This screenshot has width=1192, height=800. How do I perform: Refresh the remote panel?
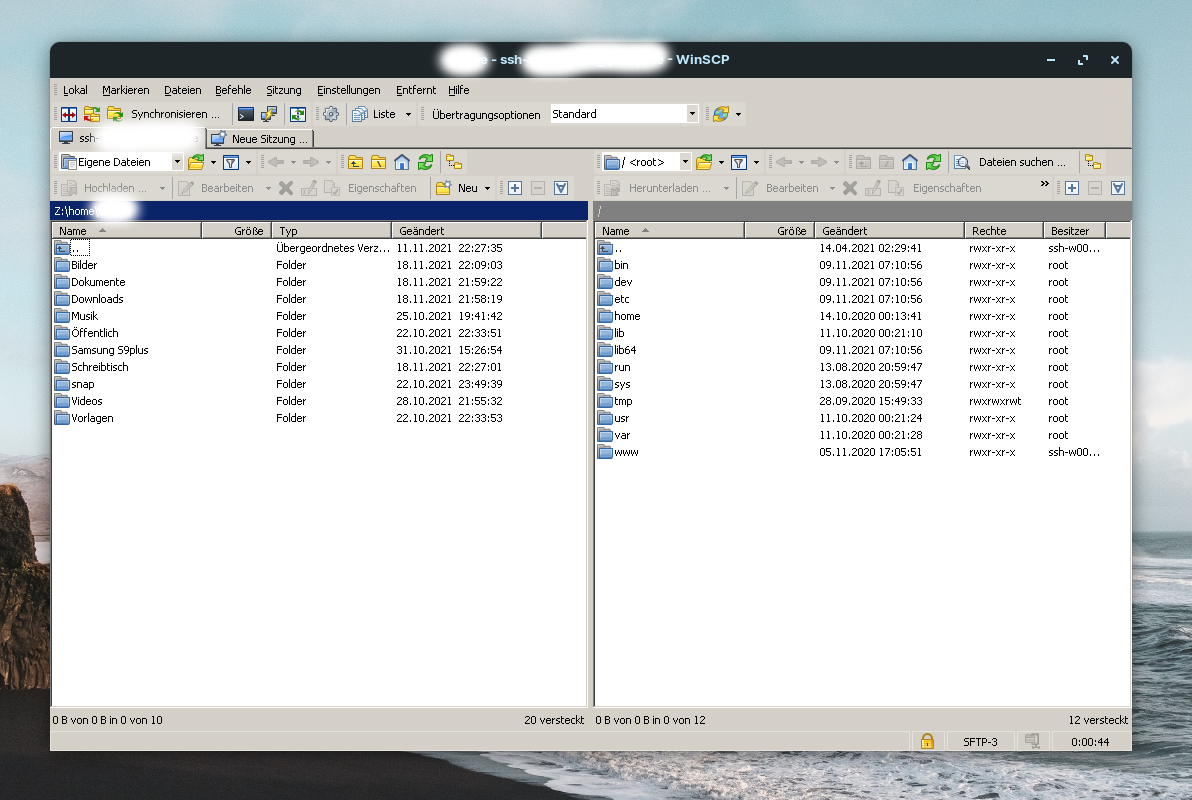[x=934, y=162]
